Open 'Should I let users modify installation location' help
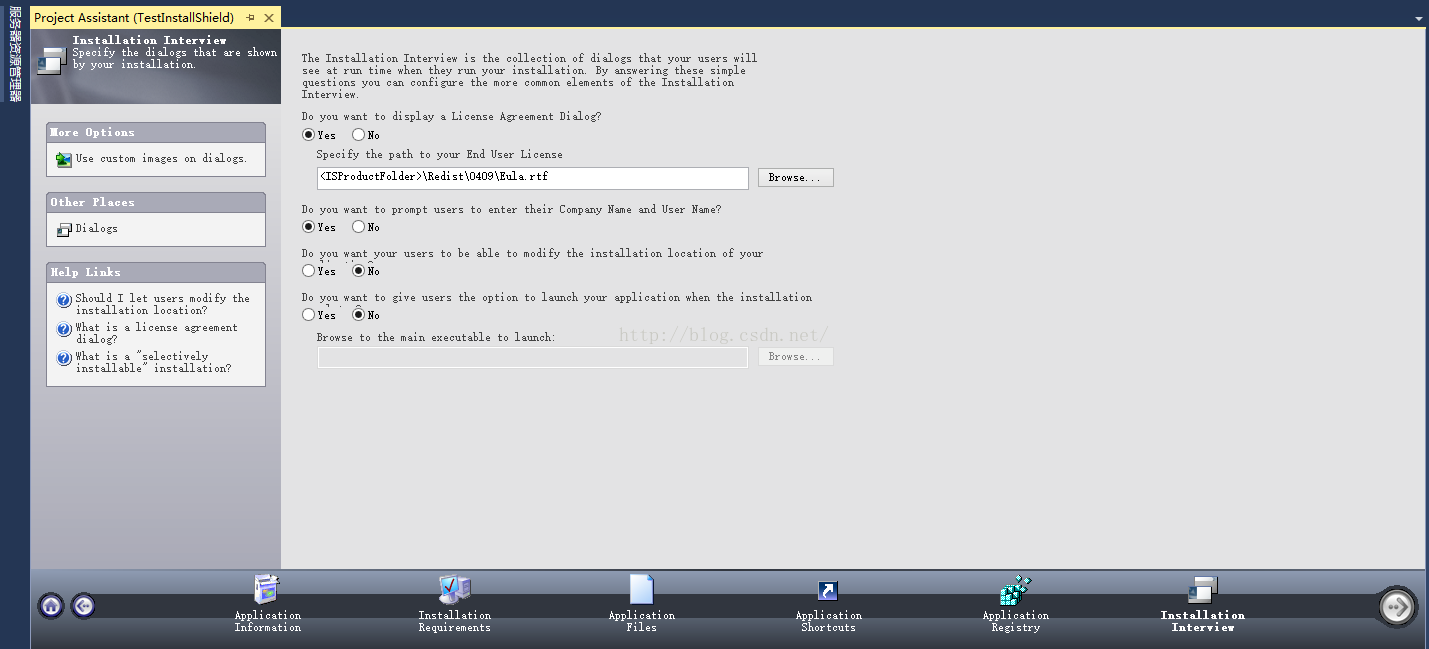Image resolution: width=1429 pixels, height=649 pixels. (163, 305)
